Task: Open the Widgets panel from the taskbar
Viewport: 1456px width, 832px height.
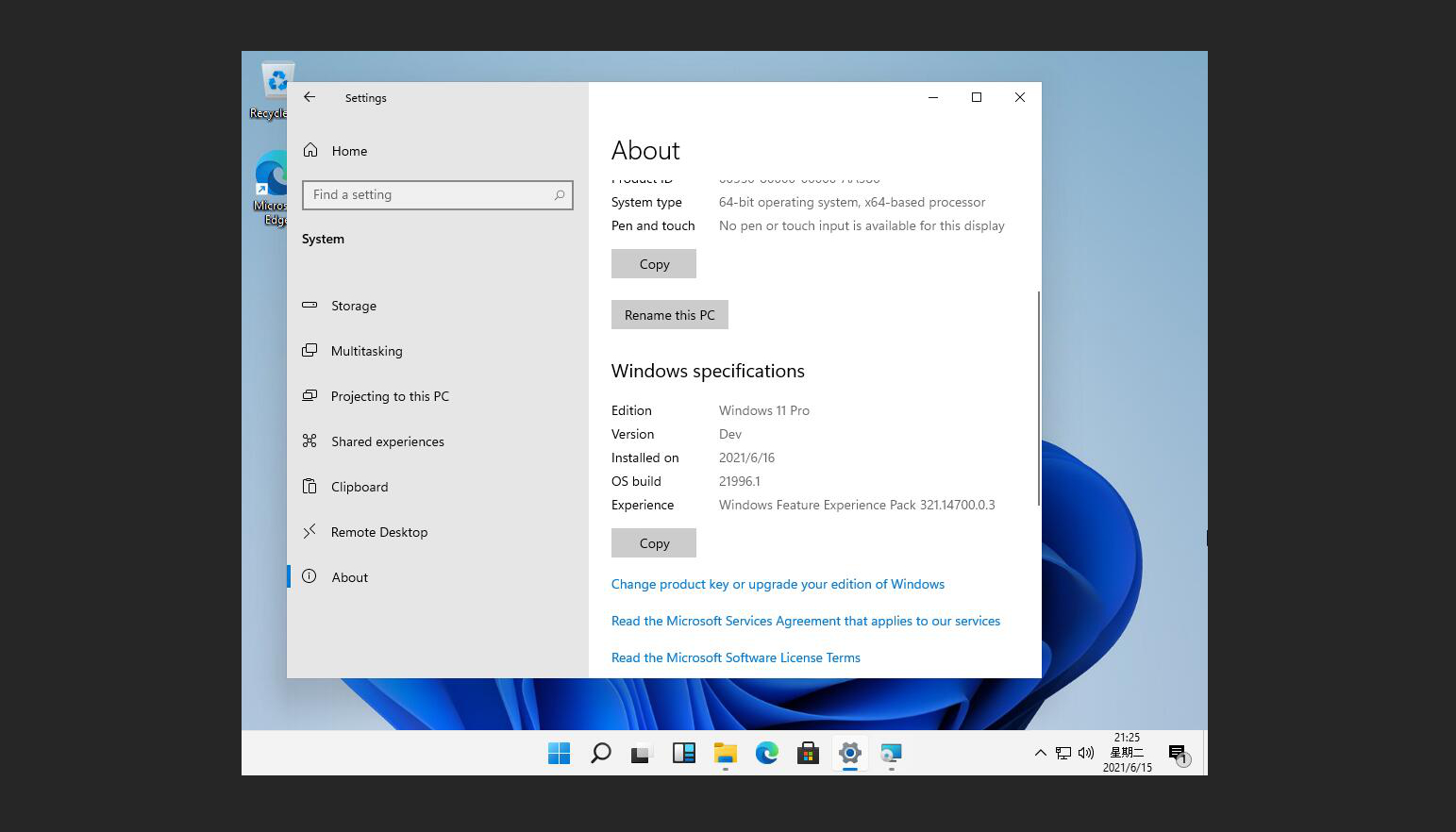Action: (683, 753)
